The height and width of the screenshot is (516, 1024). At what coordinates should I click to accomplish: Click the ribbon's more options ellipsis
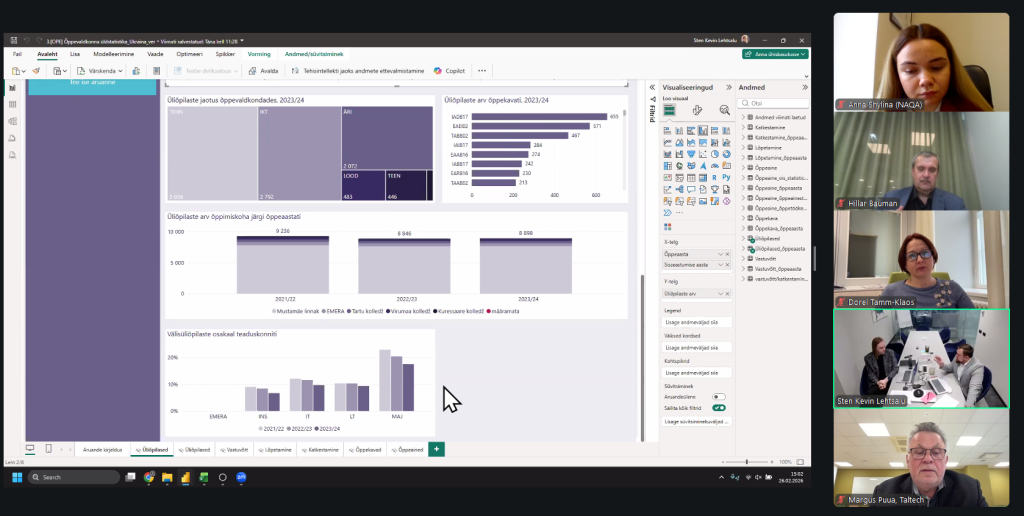click(x=482, y=71)
